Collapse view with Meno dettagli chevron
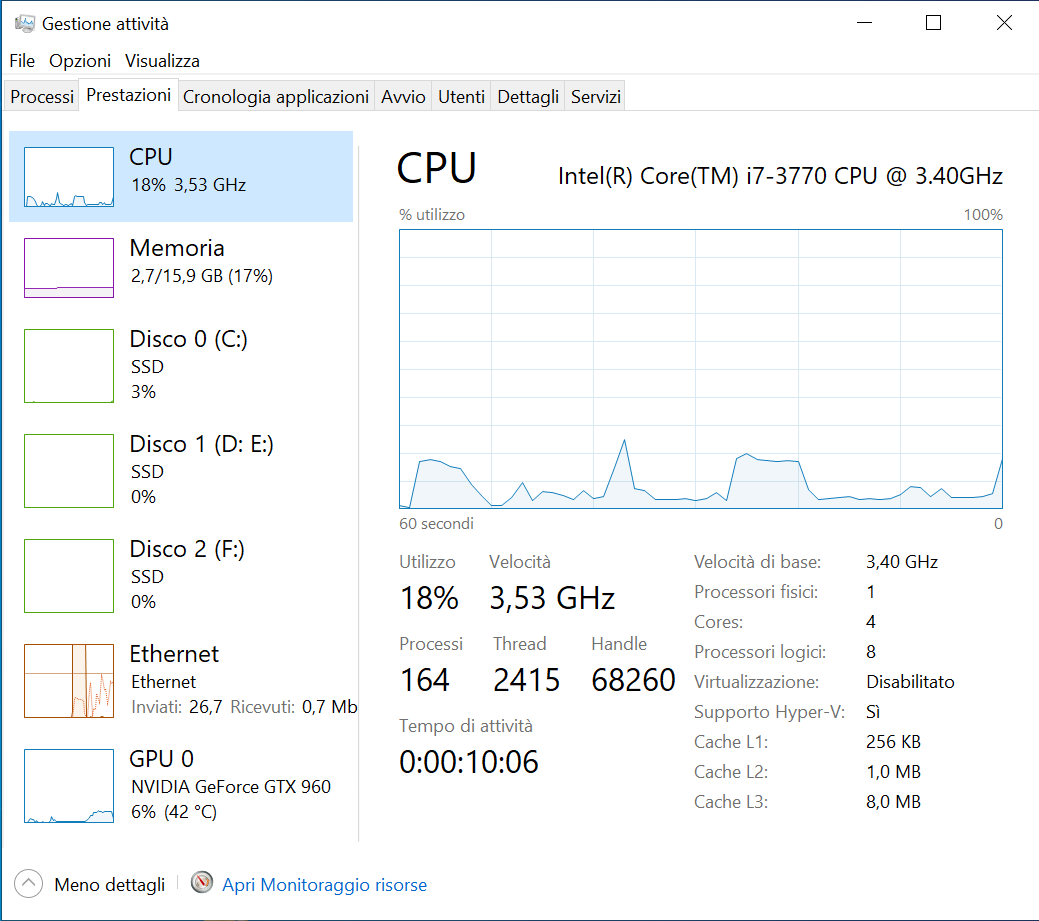1039x921 pixels. tap(29, 884)
